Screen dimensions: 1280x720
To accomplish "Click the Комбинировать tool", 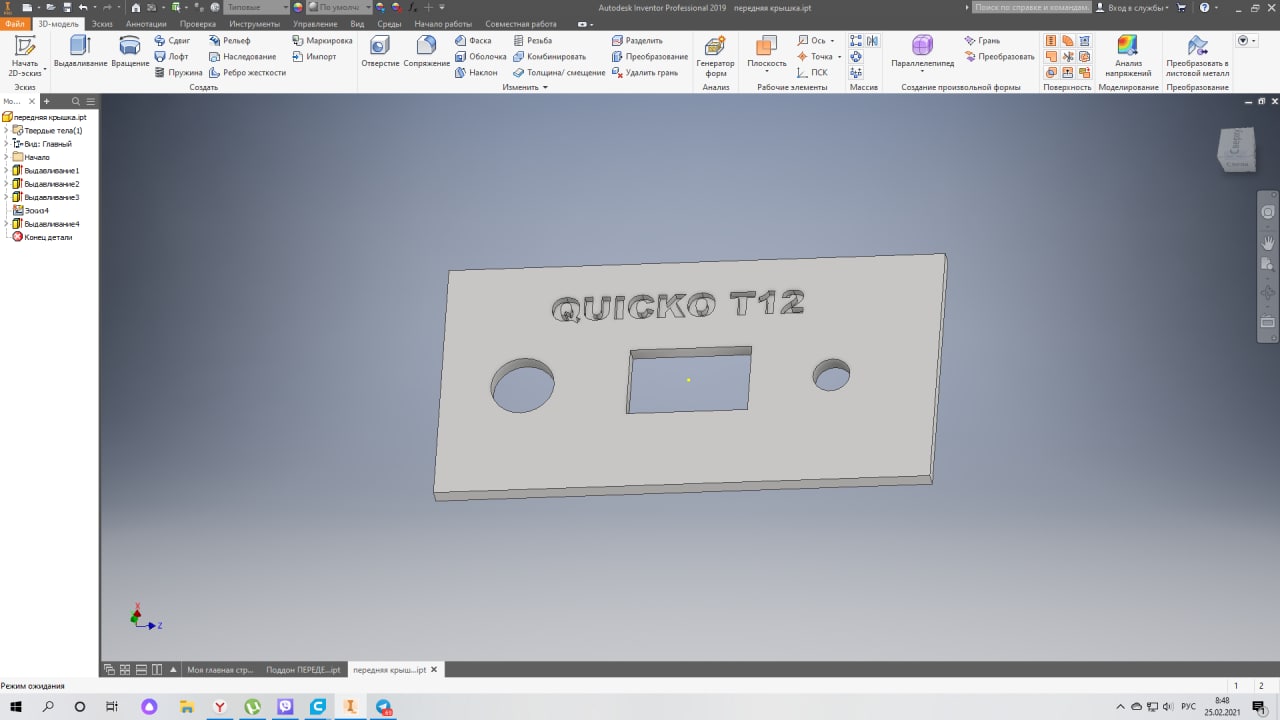I will point(549,57).
